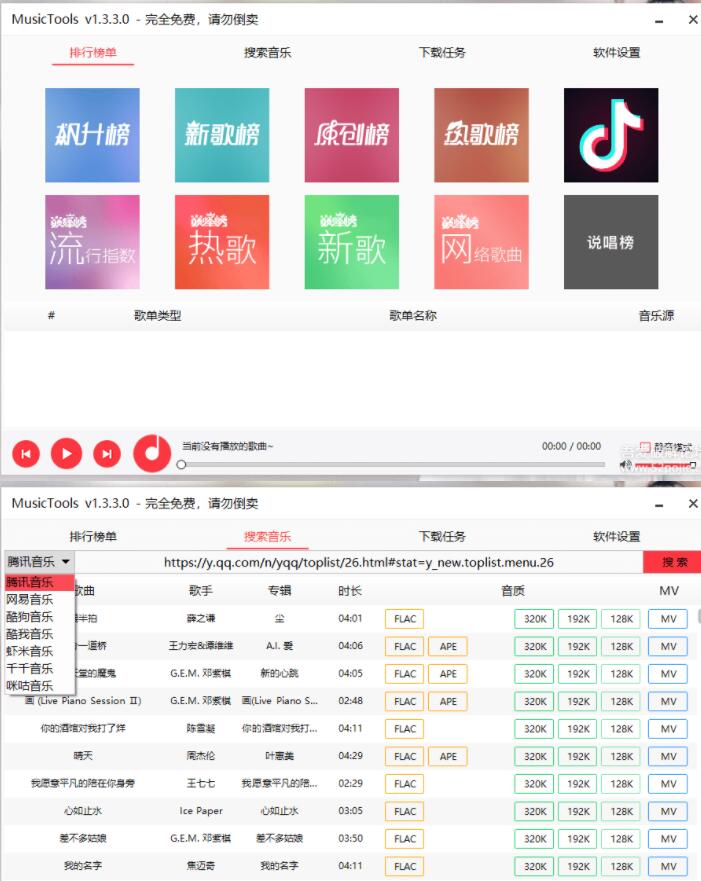
Task: Click the y.qq.com URL search field
Action: point(358,562)
